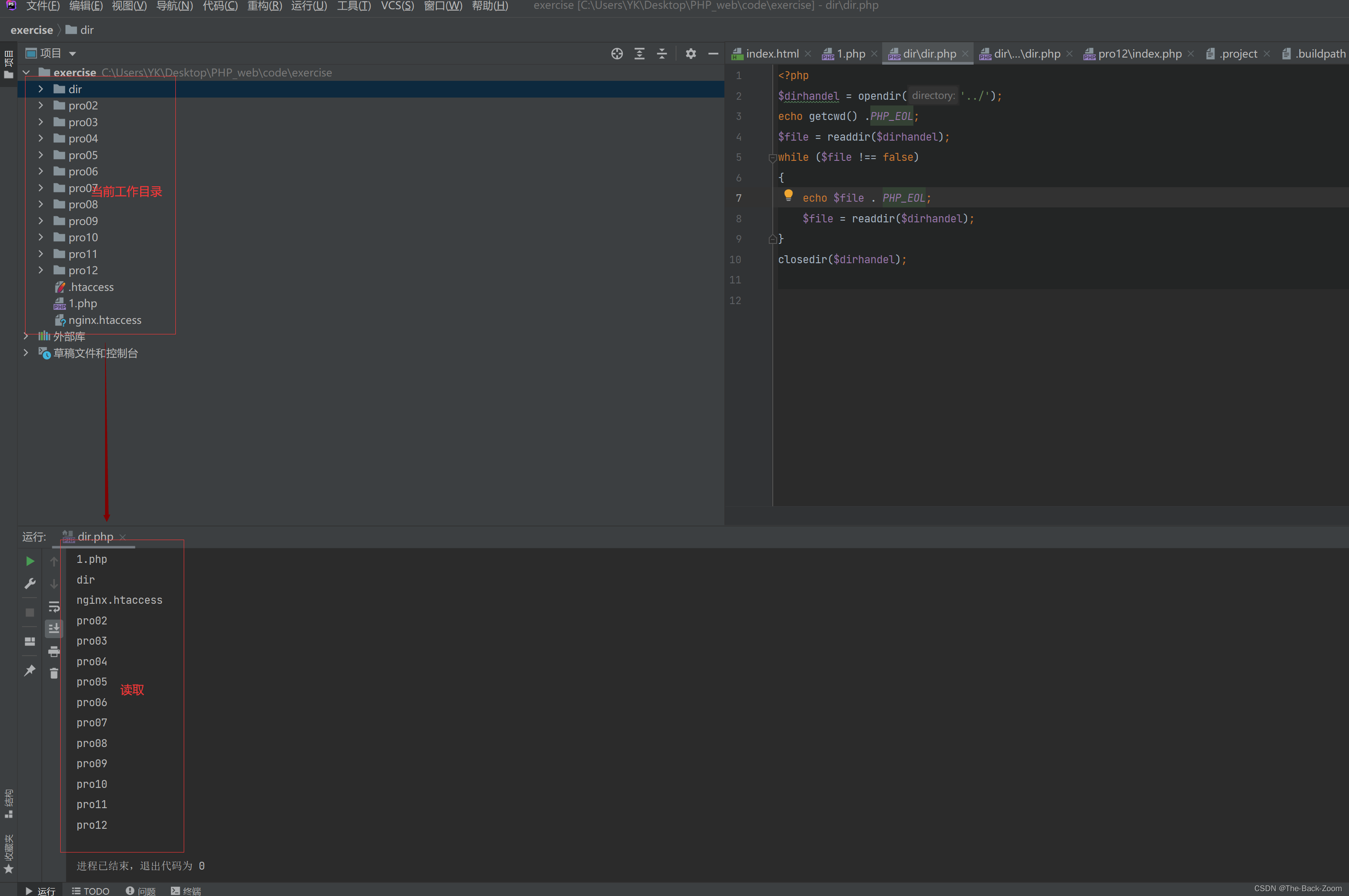
Task: Open the TODO tool window button
Action: [90, 890]
